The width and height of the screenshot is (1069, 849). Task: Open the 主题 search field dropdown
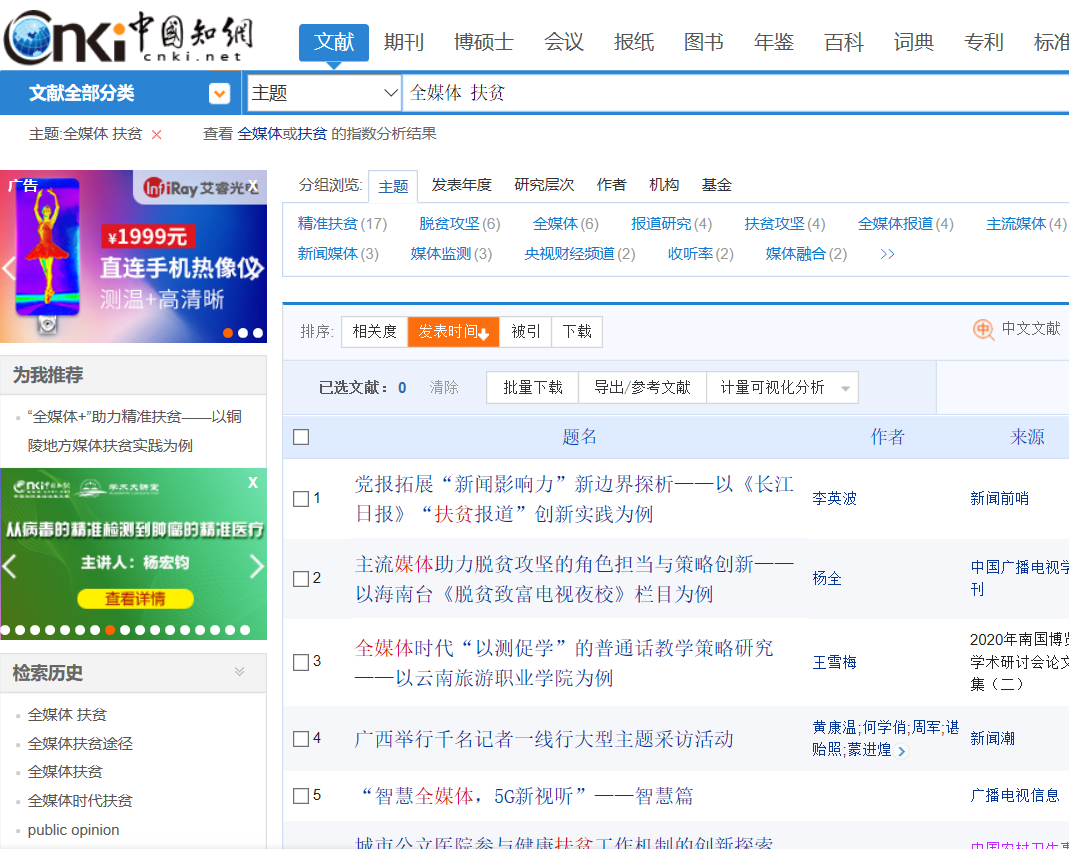[x=324, y=94]
